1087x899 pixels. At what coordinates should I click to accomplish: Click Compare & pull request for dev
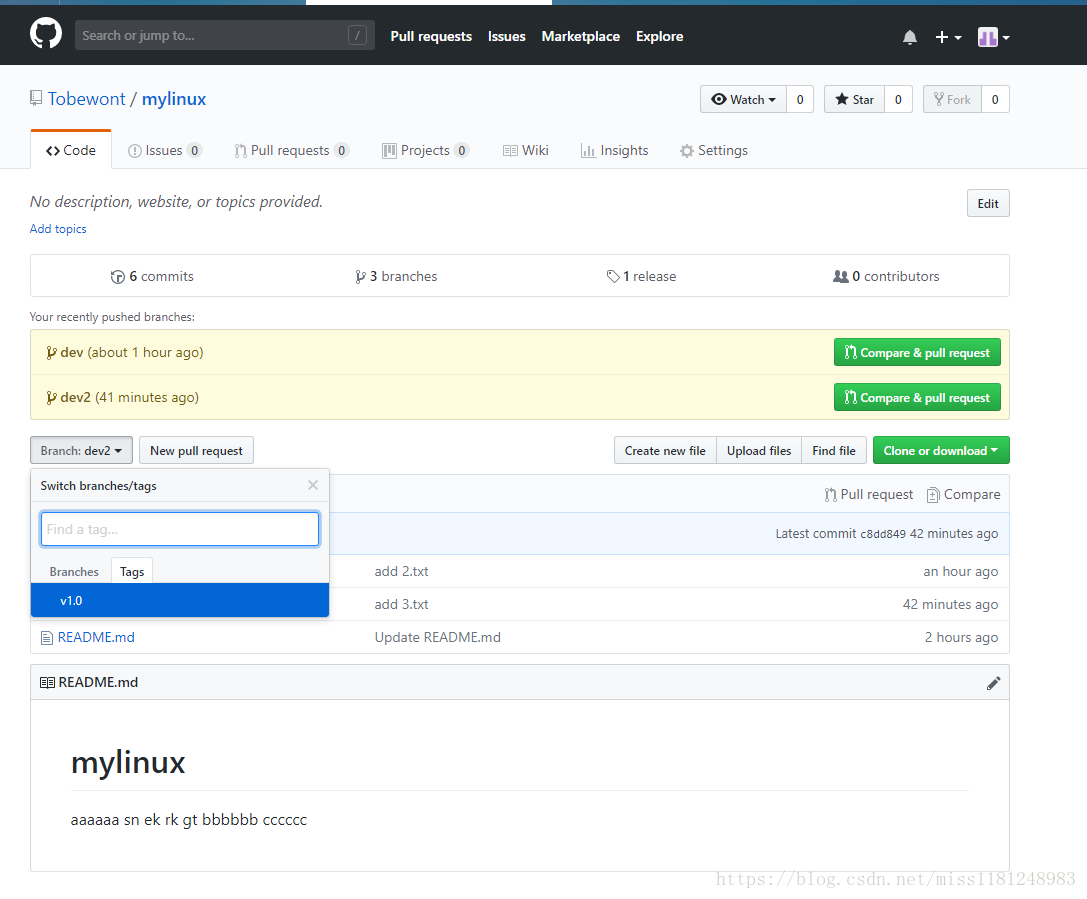pyautogui.click(x=917, y=352)
